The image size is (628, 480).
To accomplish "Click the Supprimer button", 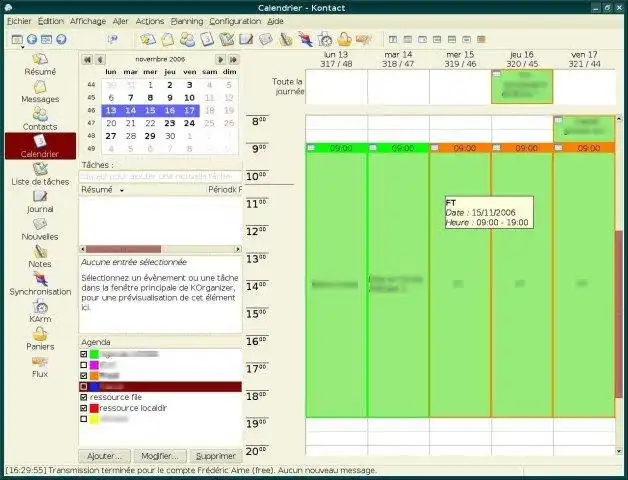I will (216, 456).
